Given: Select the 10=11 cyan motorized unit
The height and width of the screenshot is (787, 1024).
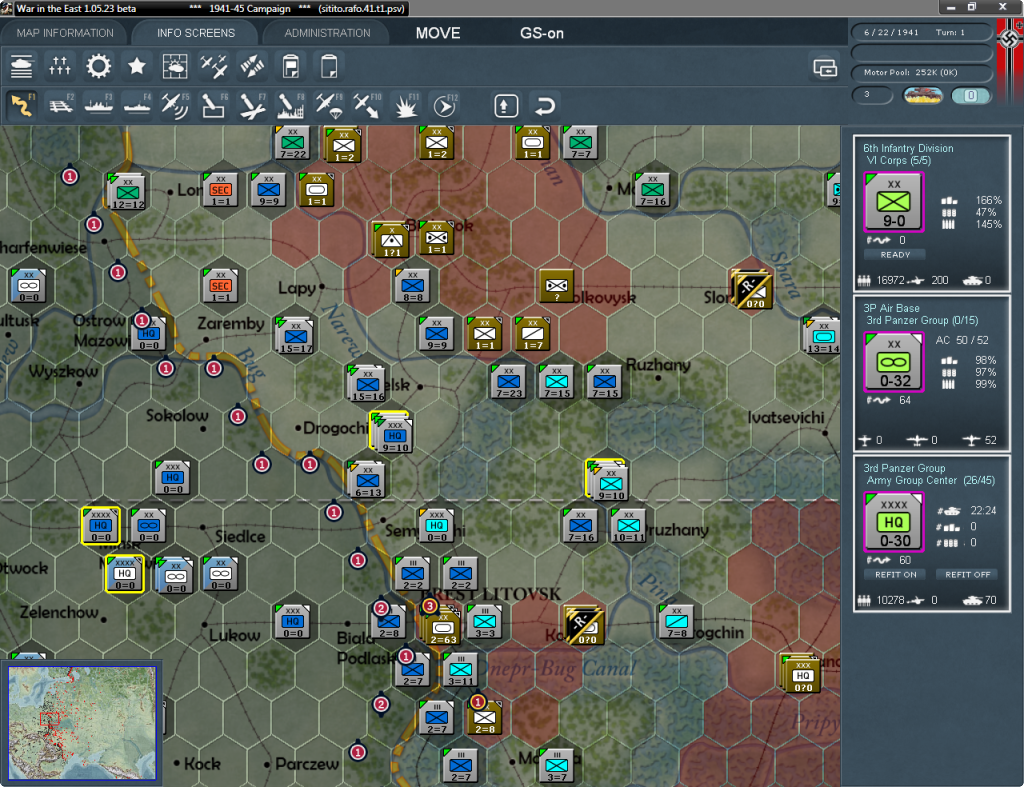Looking at the screenshot, I should point(628,526).
